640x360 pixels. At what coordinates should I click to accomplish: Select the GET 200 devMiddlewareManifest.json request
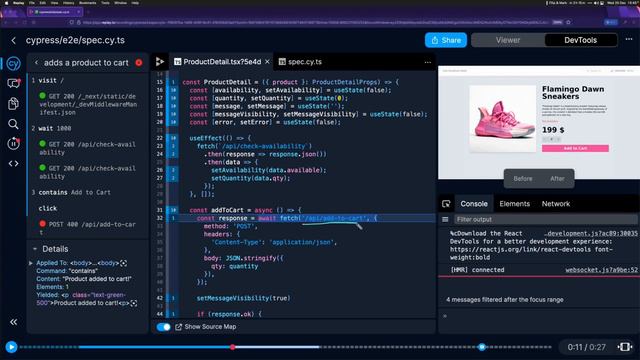coord(87,104)
